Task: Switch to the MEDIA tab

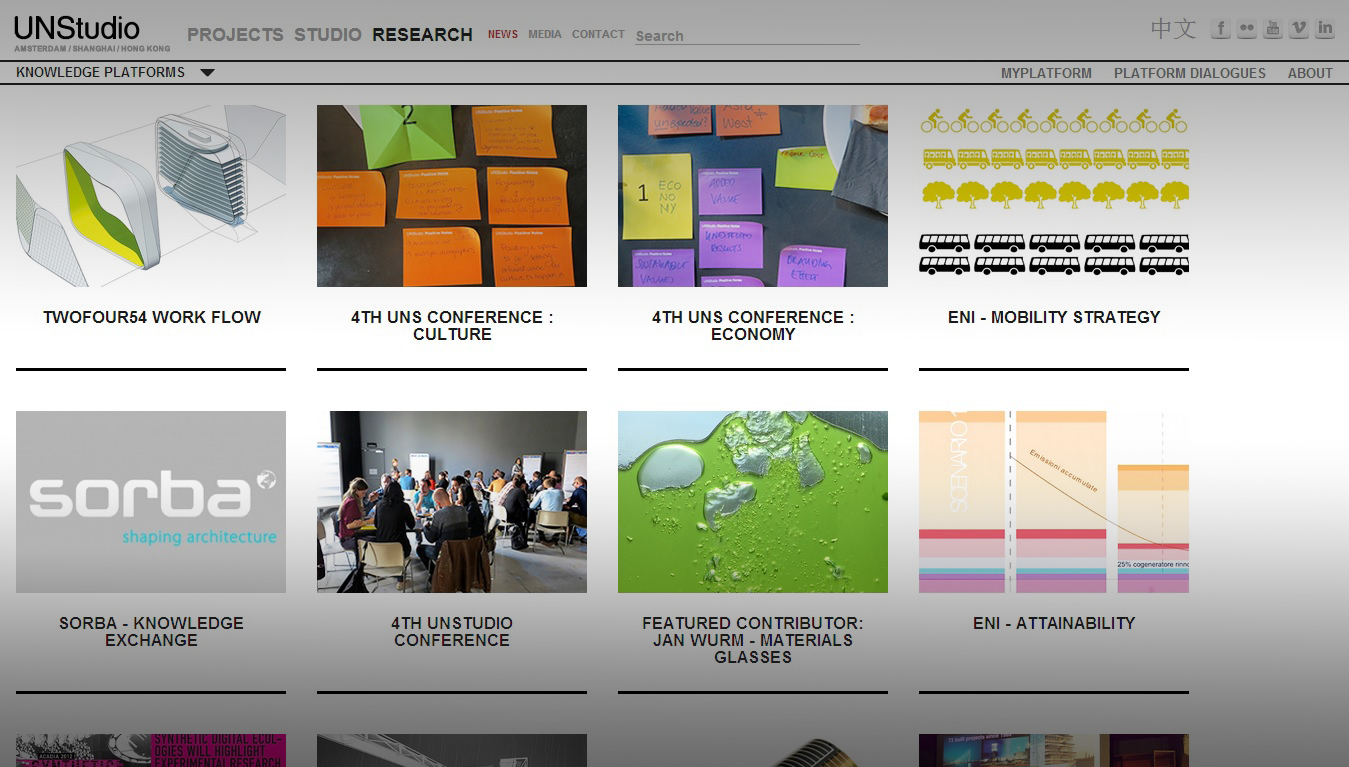Action: coord(545,33)
